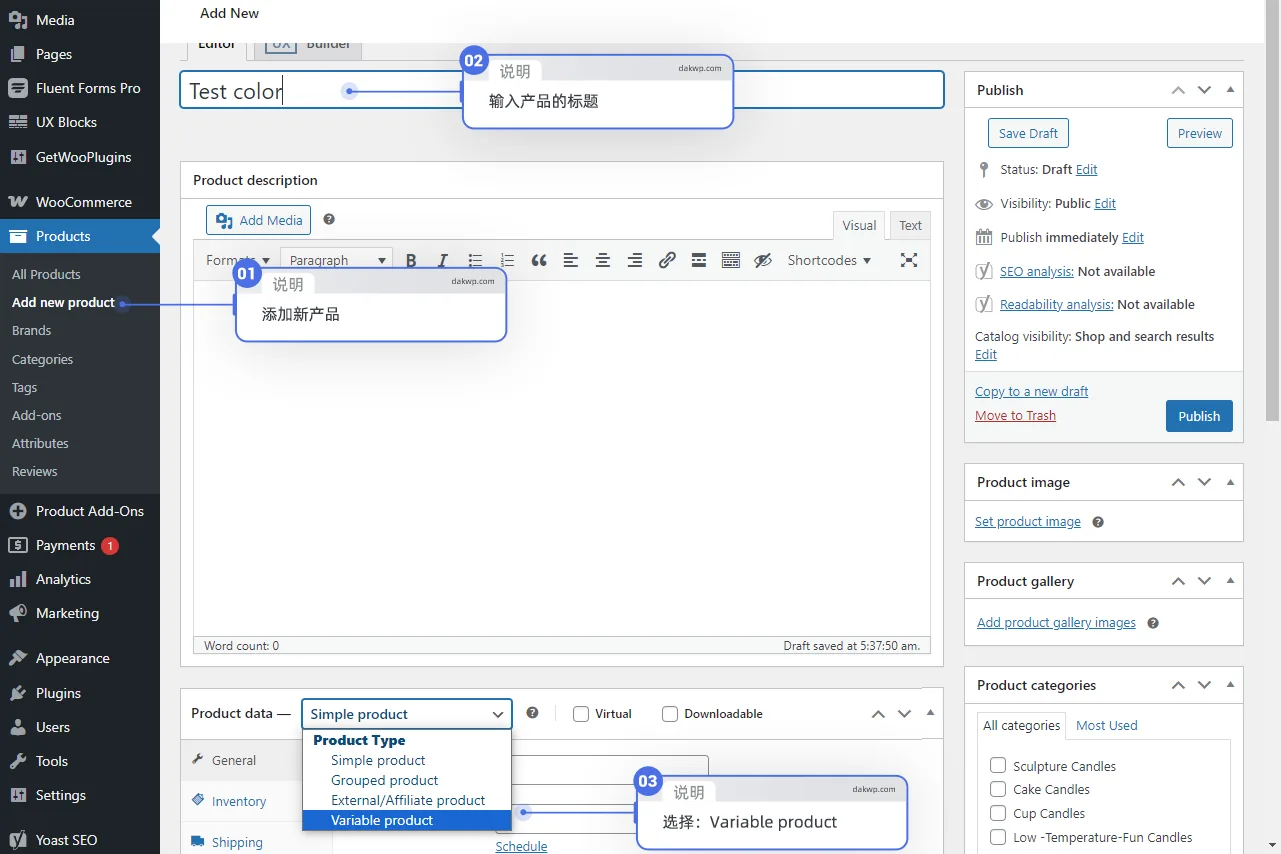
Task: Move the Product image panel down
Action: [1204, 482]
